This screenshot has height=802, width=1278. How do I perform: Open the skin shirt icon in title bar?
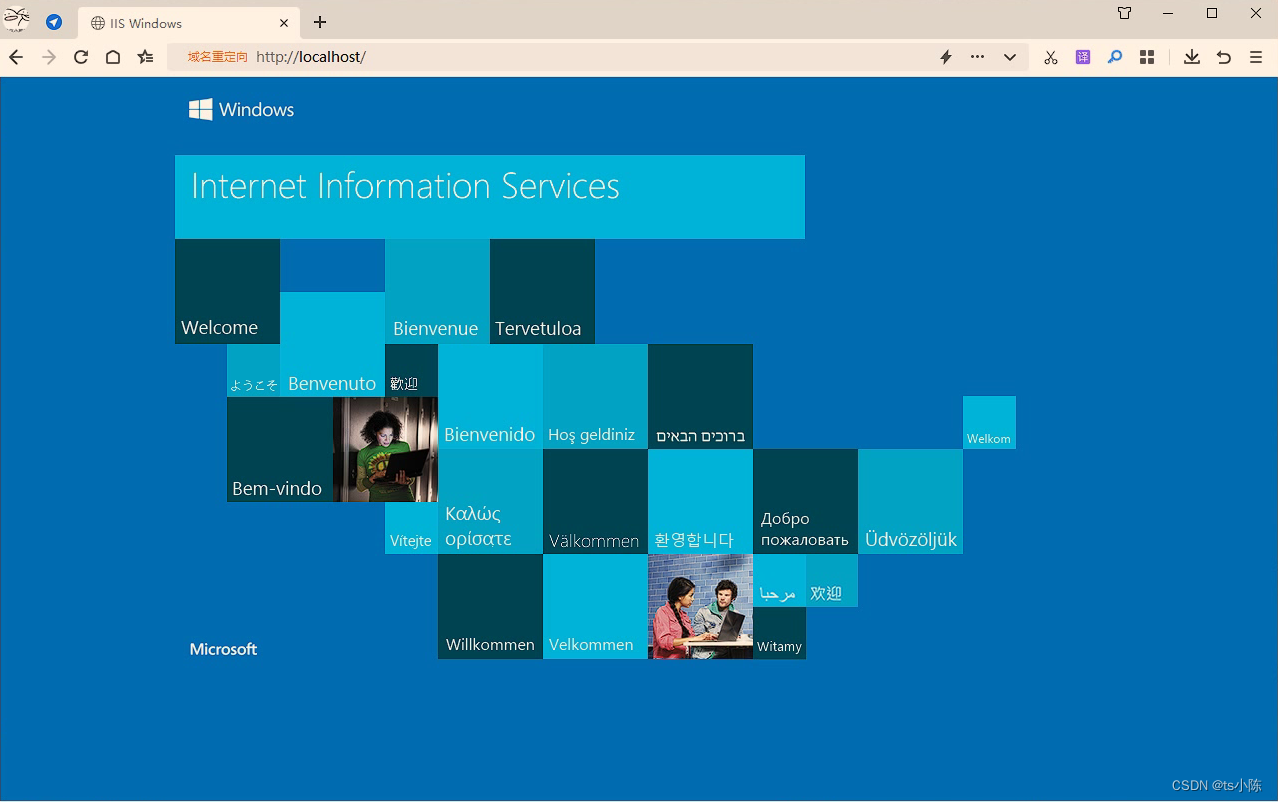click(x=1125, y=13)
